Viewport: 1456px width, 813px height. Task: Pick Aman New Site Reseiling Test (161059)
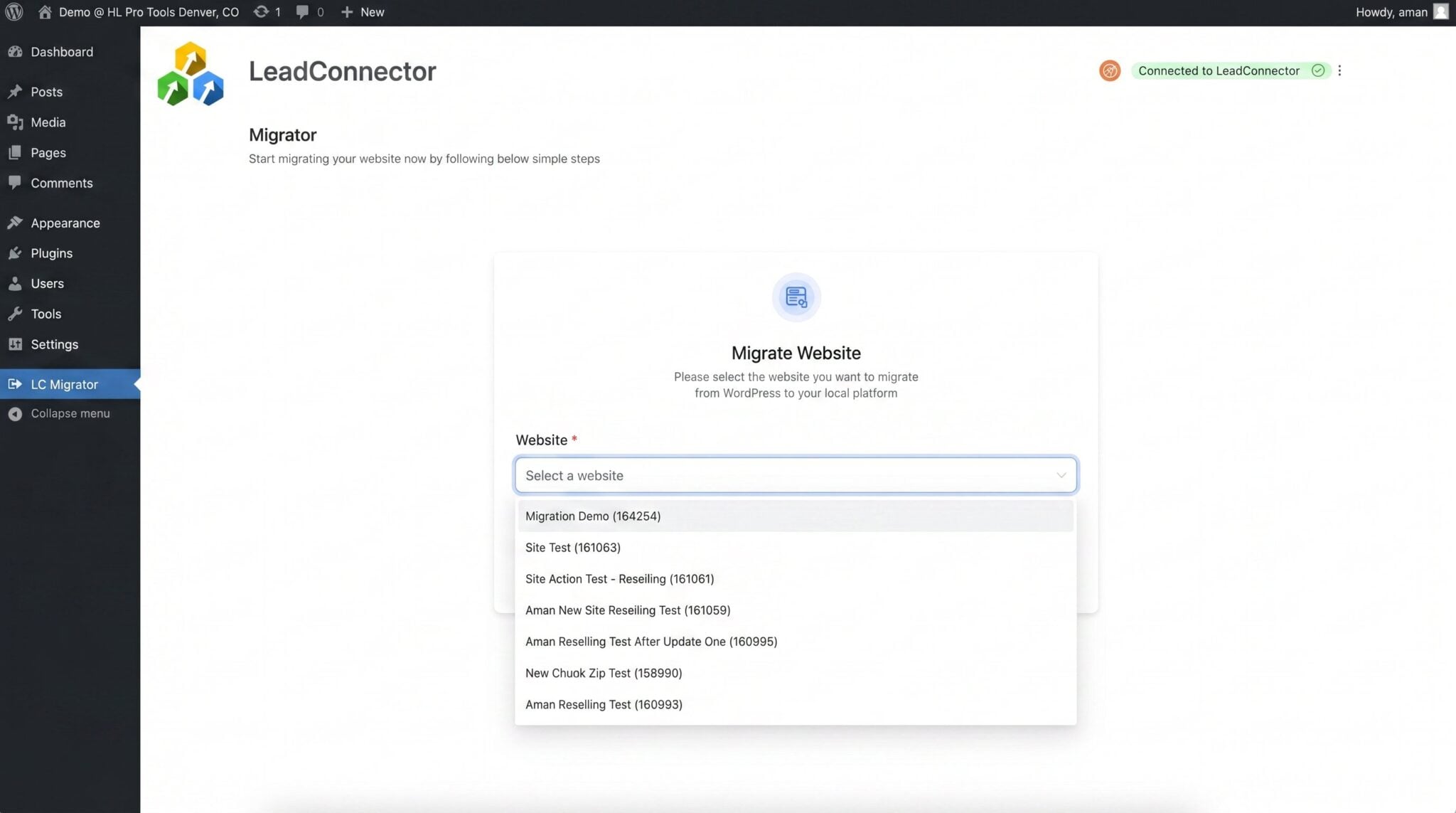tap(796, 610)
